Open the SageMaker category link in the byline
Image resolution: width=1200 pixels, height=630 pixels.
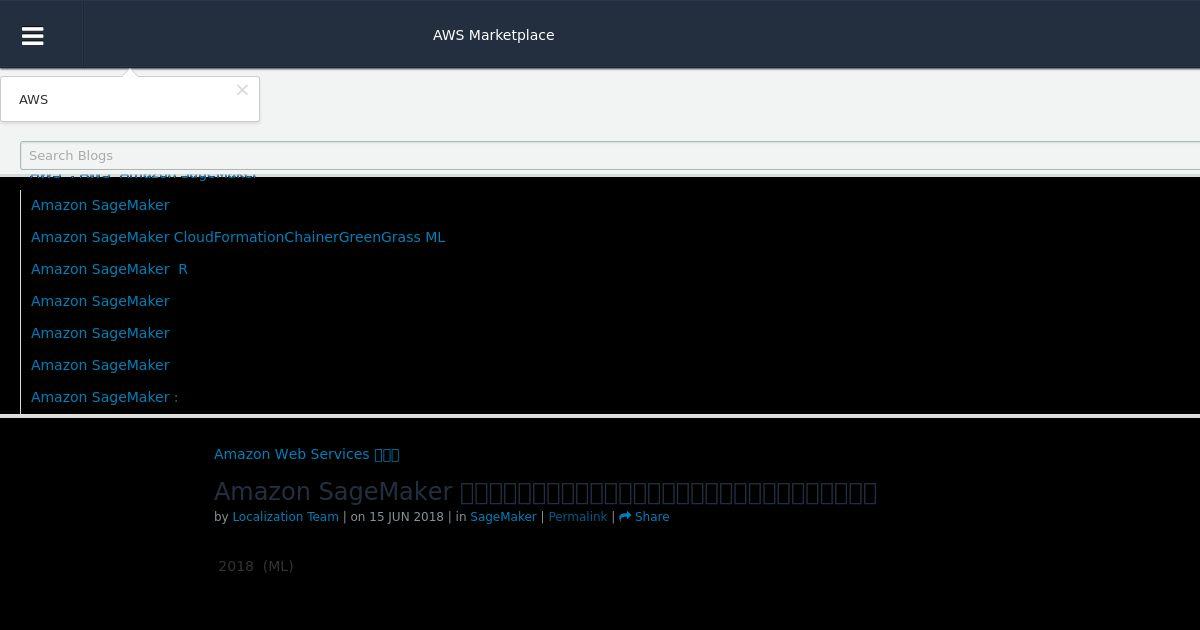pos(503,517)
